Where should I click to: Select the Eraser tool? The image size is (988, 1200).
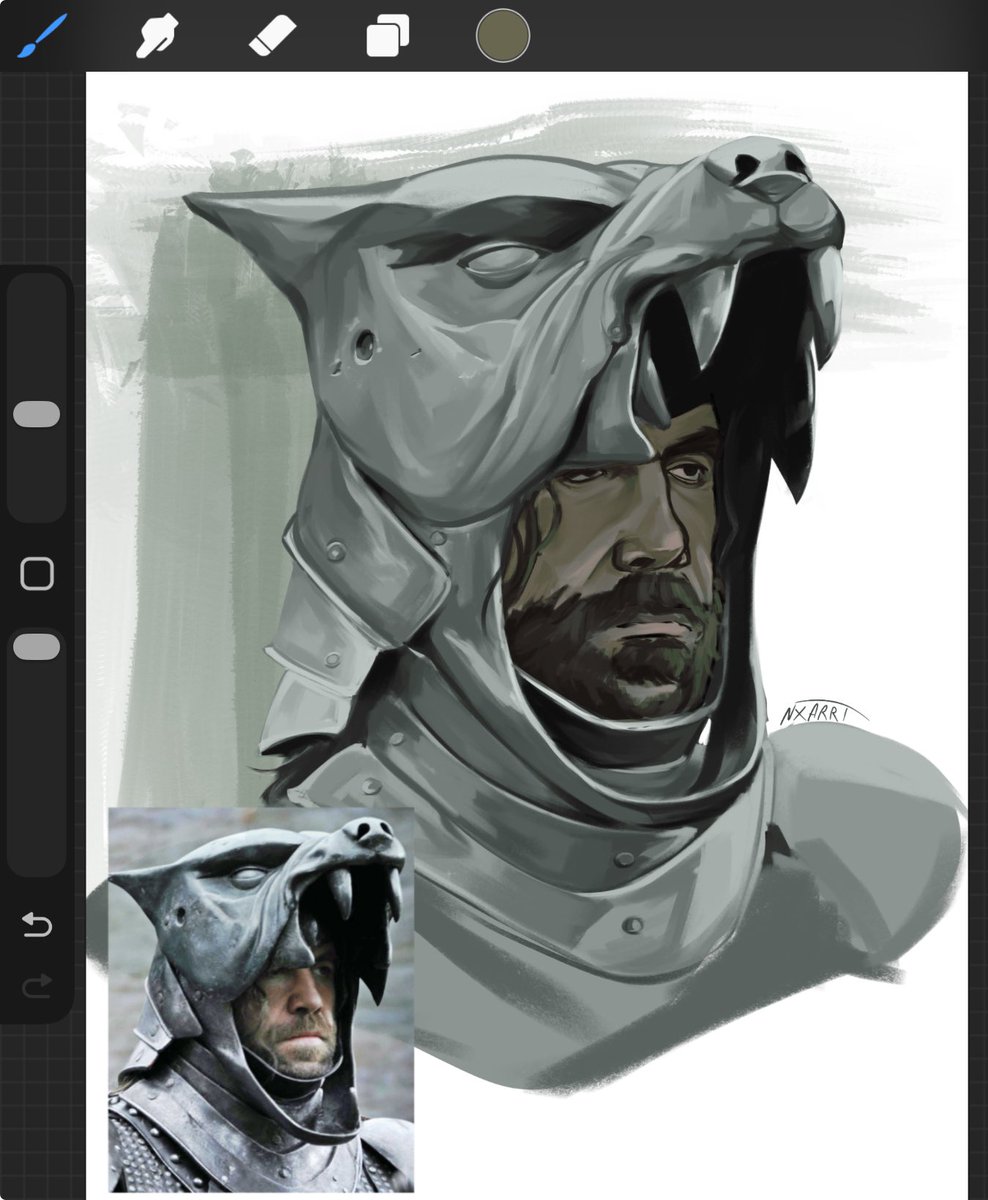273,36
